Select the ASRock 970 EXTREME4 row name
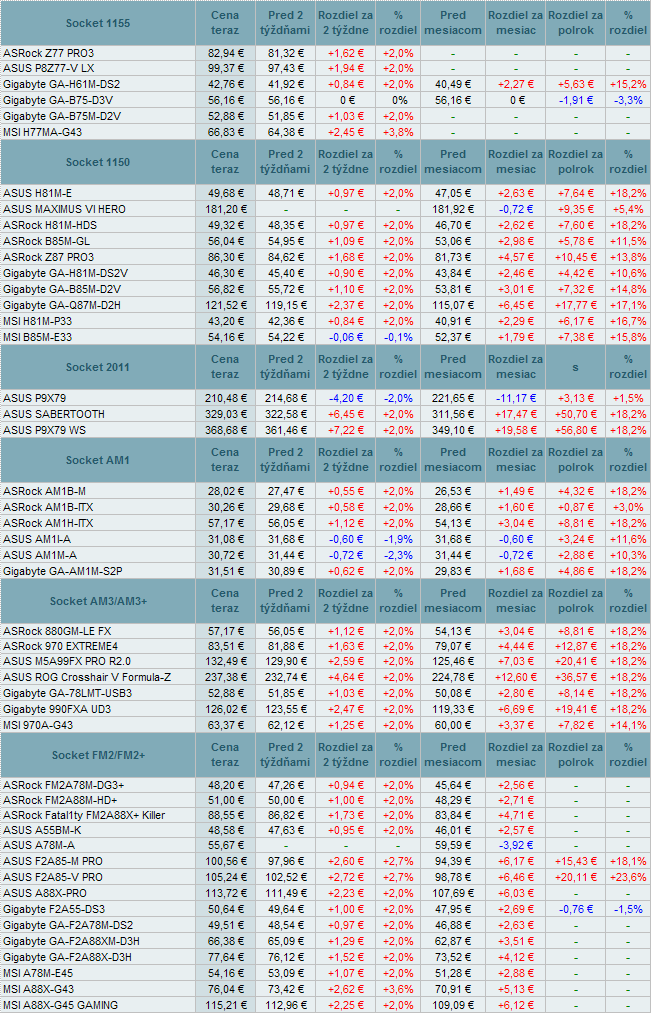 (x=61, y=646)
